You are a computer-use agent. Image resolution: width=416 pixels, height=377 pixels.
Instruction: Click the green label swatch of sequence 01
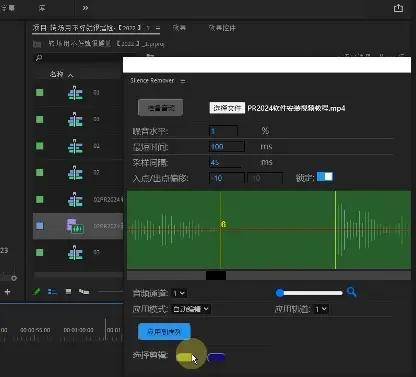40,92
